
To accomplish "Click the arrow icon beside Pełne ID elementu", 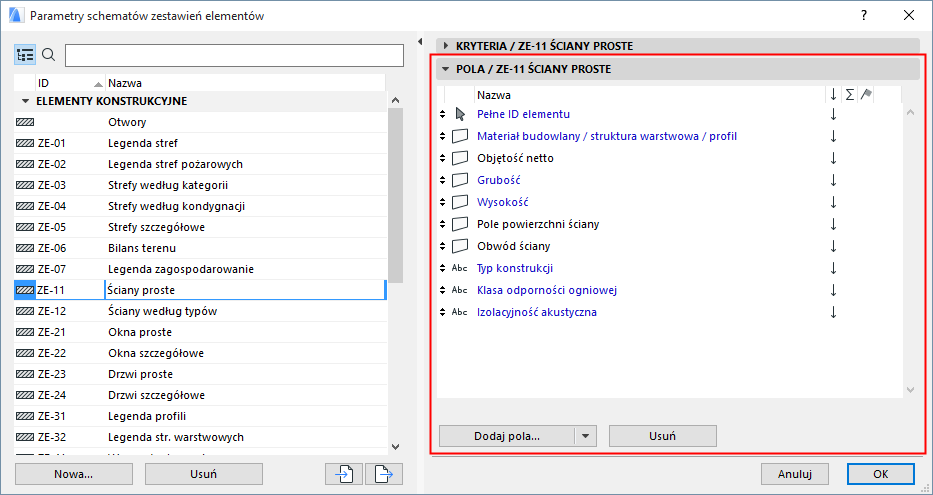I will point(459,114).
